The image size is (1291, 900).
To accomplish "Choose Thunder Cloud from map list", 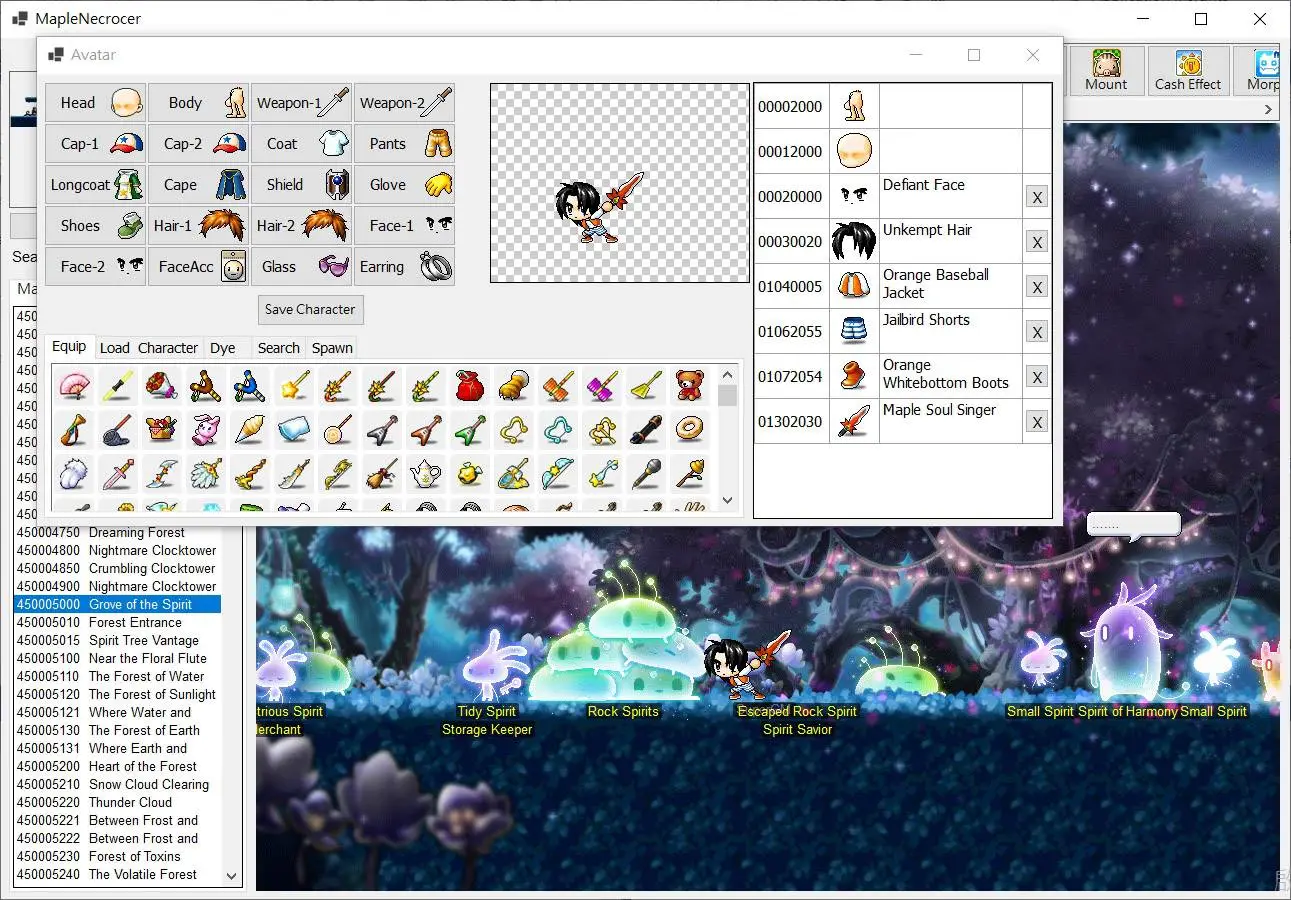I will 117,802.
